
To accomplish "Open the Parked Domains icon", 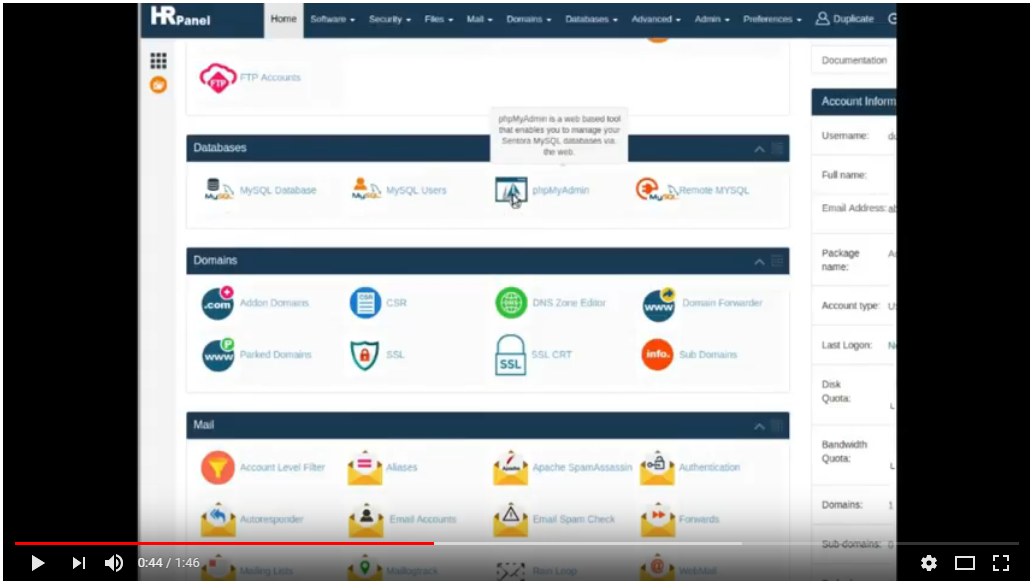I will (219, 355).
